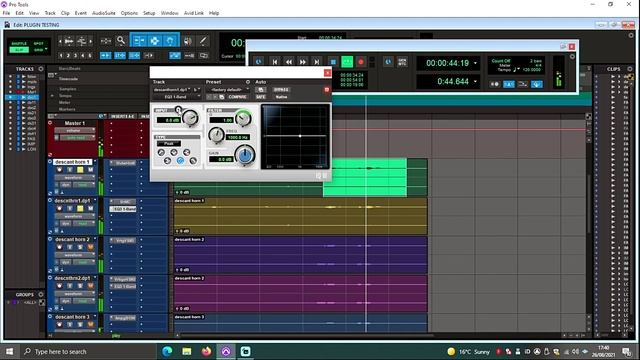Open the sub counter format dropdown 0:44.844
640x360 pixels.
pyautogui.click(x=475, y=82)
